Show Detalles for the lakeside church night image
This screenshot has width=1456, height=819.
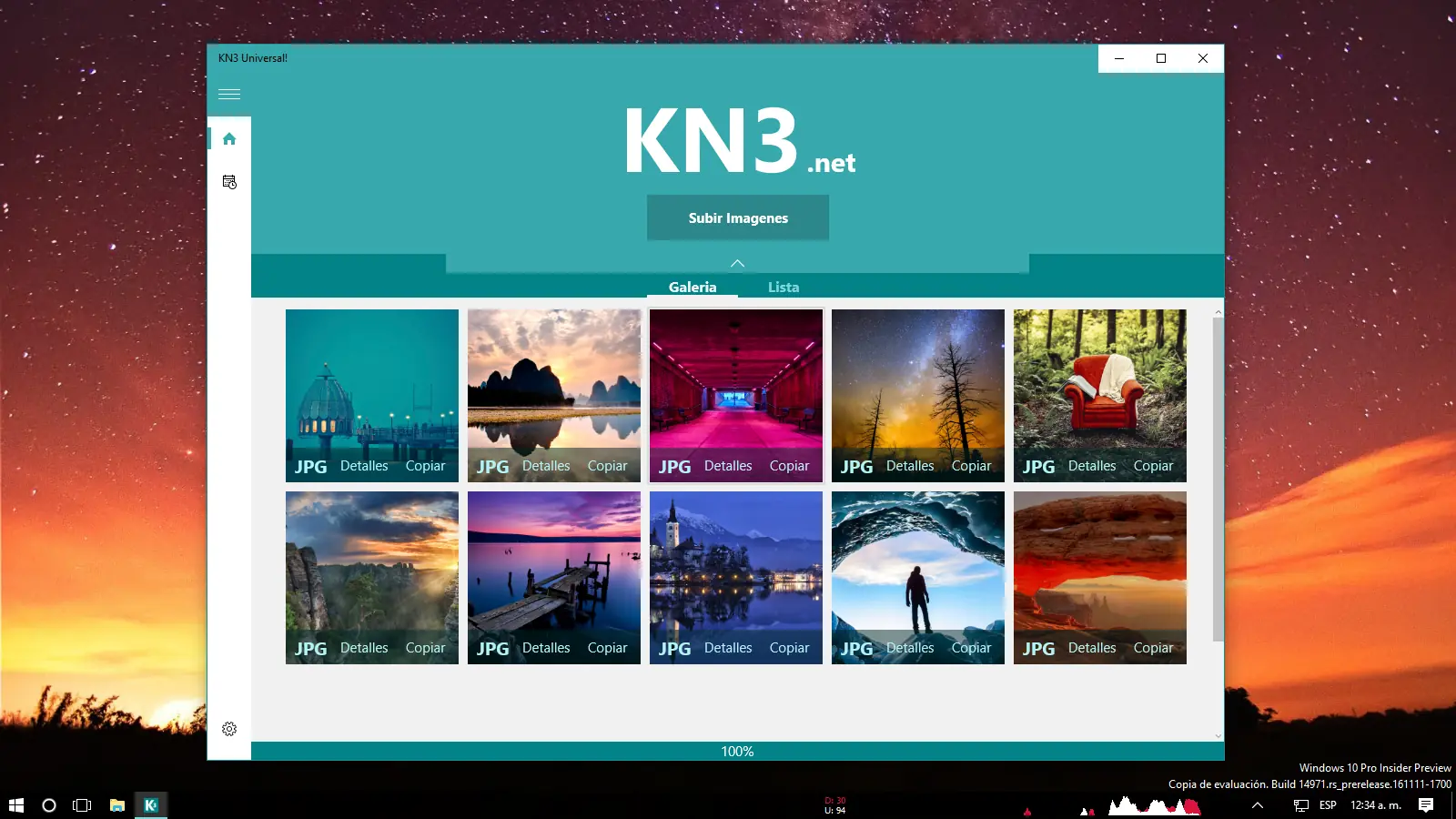click(728, 648)
